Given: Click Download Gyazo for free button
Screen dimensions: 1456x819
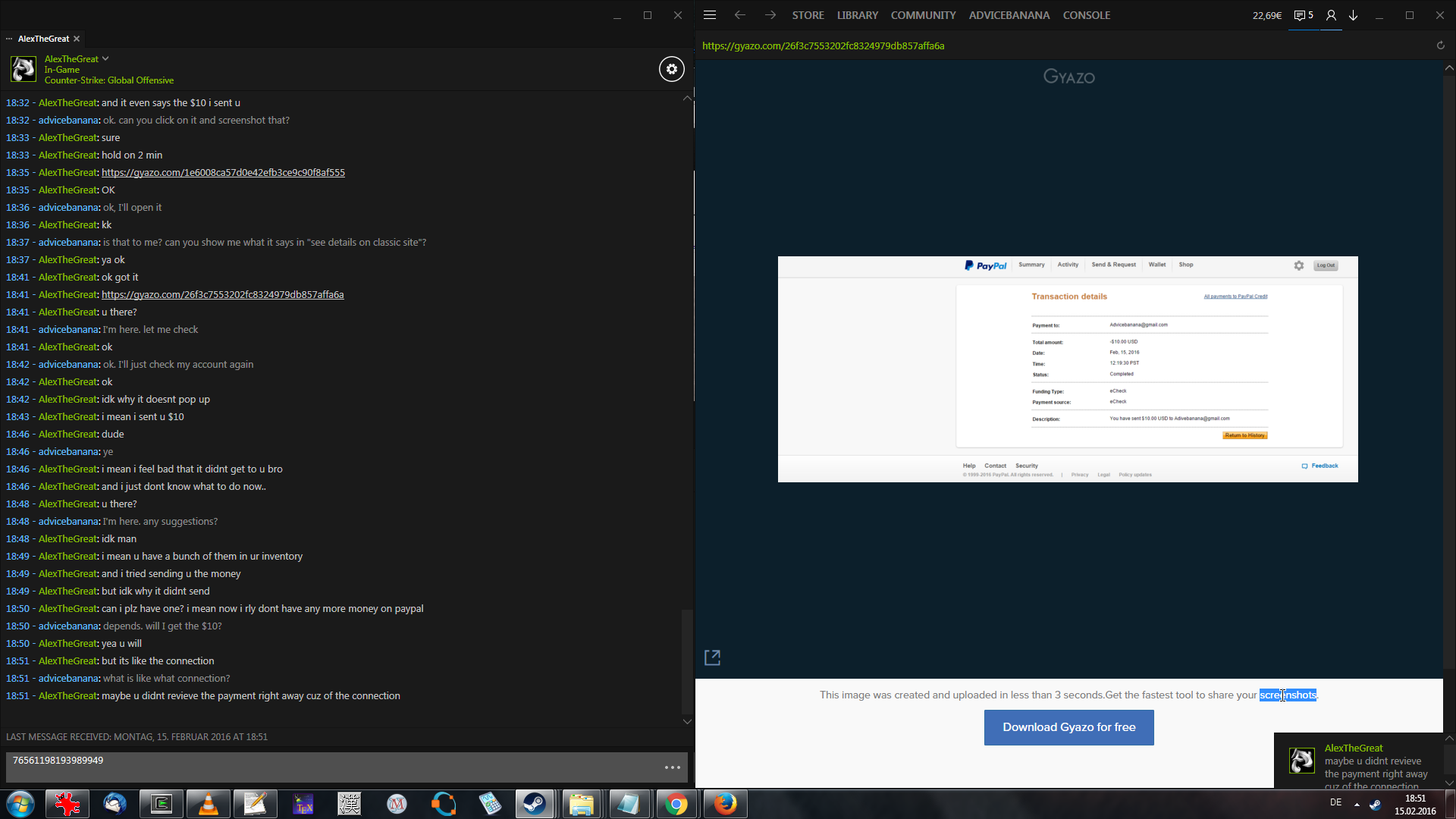Looking at the screenshot, I should (1068, 727).
